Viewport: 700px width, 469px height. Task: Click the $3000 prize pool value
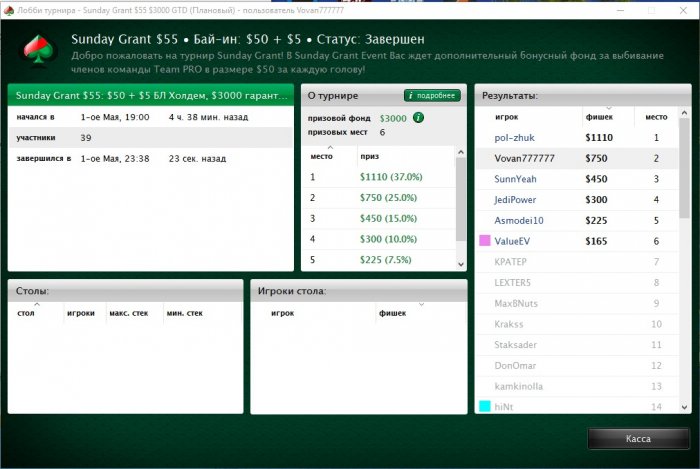click(x=393, y=118)
